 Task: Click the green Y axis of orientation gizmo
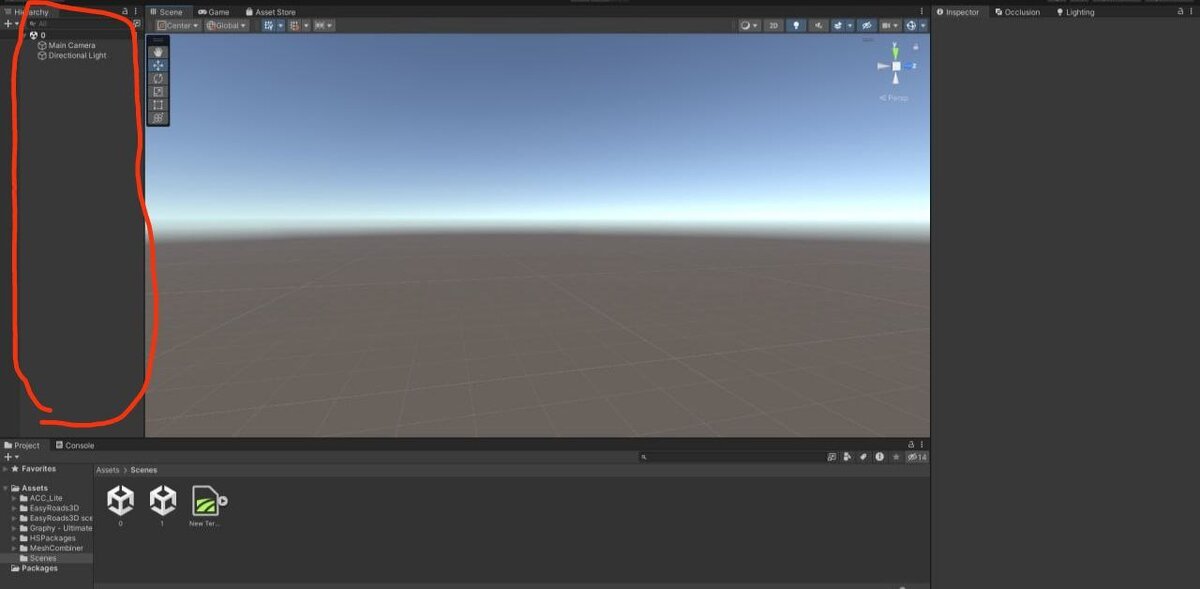(x=896, y=51)
